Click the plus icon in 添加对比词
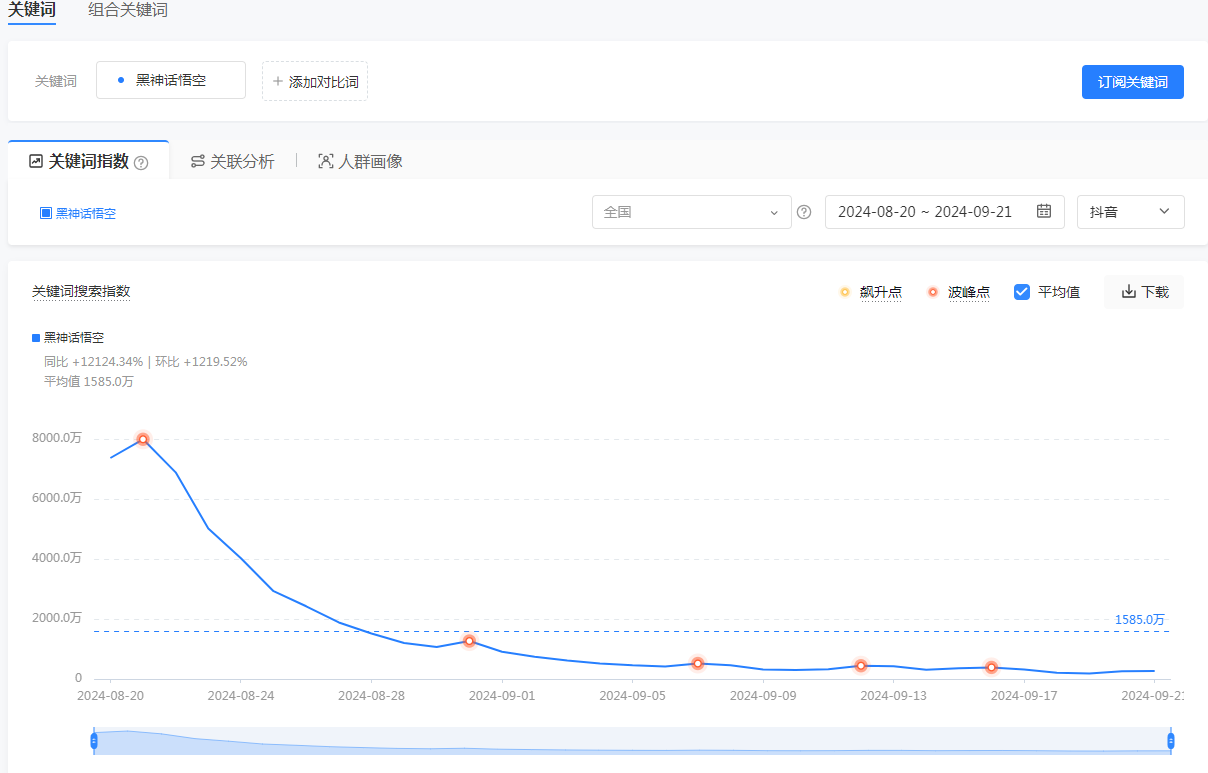The width and height of the screenshot is (1208, 773). [278, 81]
